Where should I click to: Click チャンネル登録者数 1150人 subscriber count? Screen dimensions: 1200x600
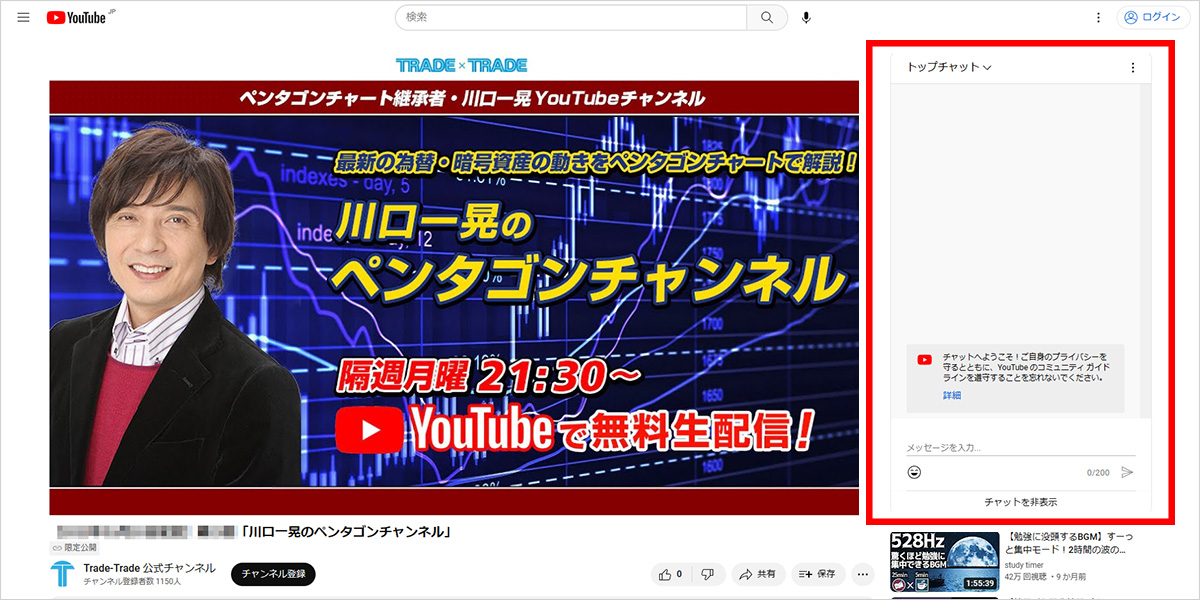click(131, 581)
